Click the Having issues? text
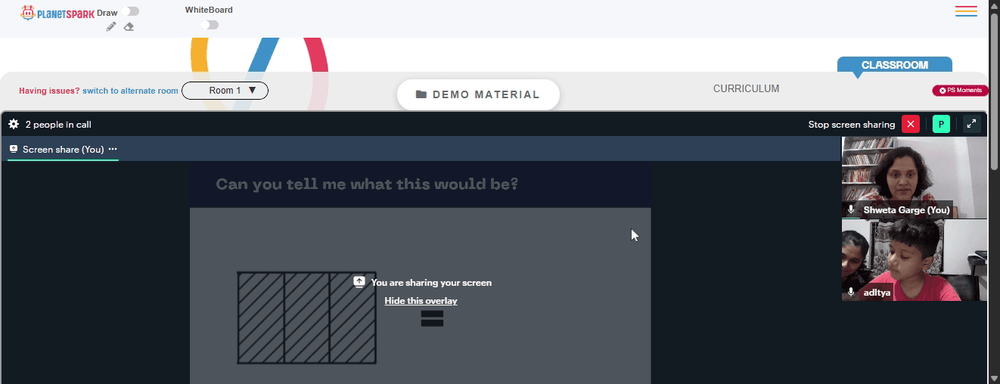Image resolution: width=1000 pixels, height=384 pixels. [49, 91]
